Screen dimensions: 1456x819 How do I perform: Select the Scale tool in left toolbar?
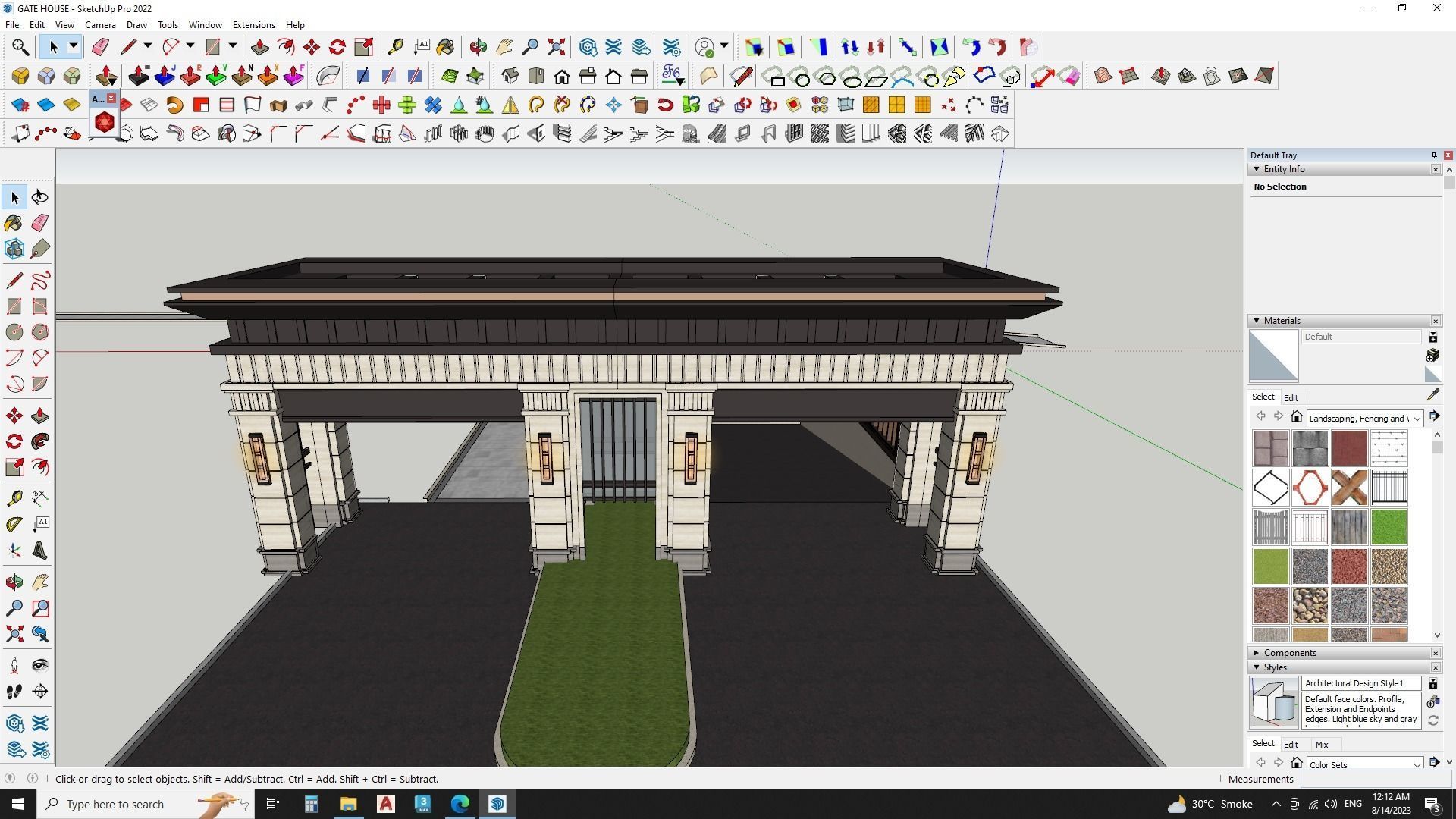click(14, 467)
